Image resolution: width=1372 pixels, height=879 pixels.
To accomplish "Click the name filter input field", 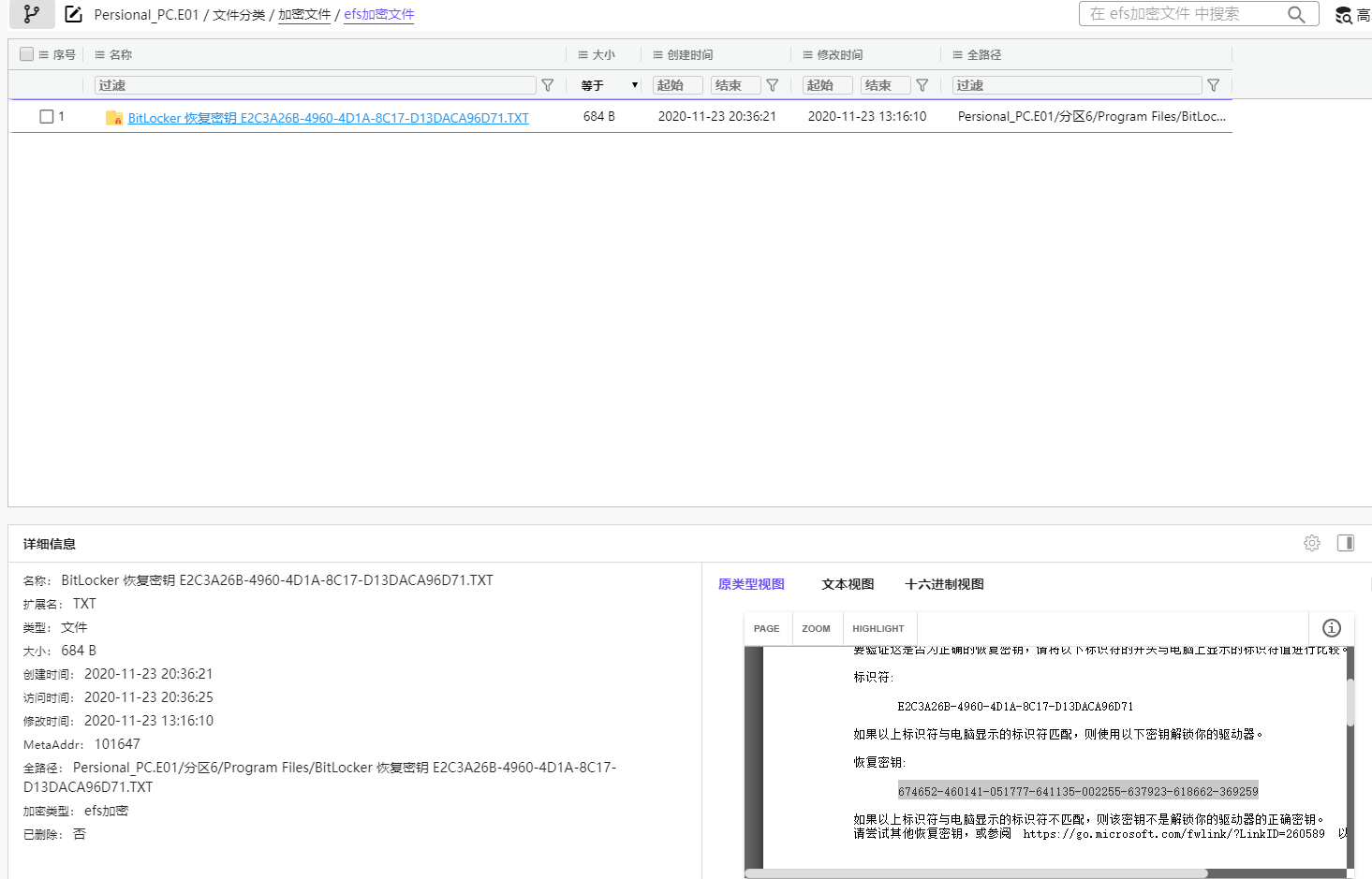I will click(316, 85).
